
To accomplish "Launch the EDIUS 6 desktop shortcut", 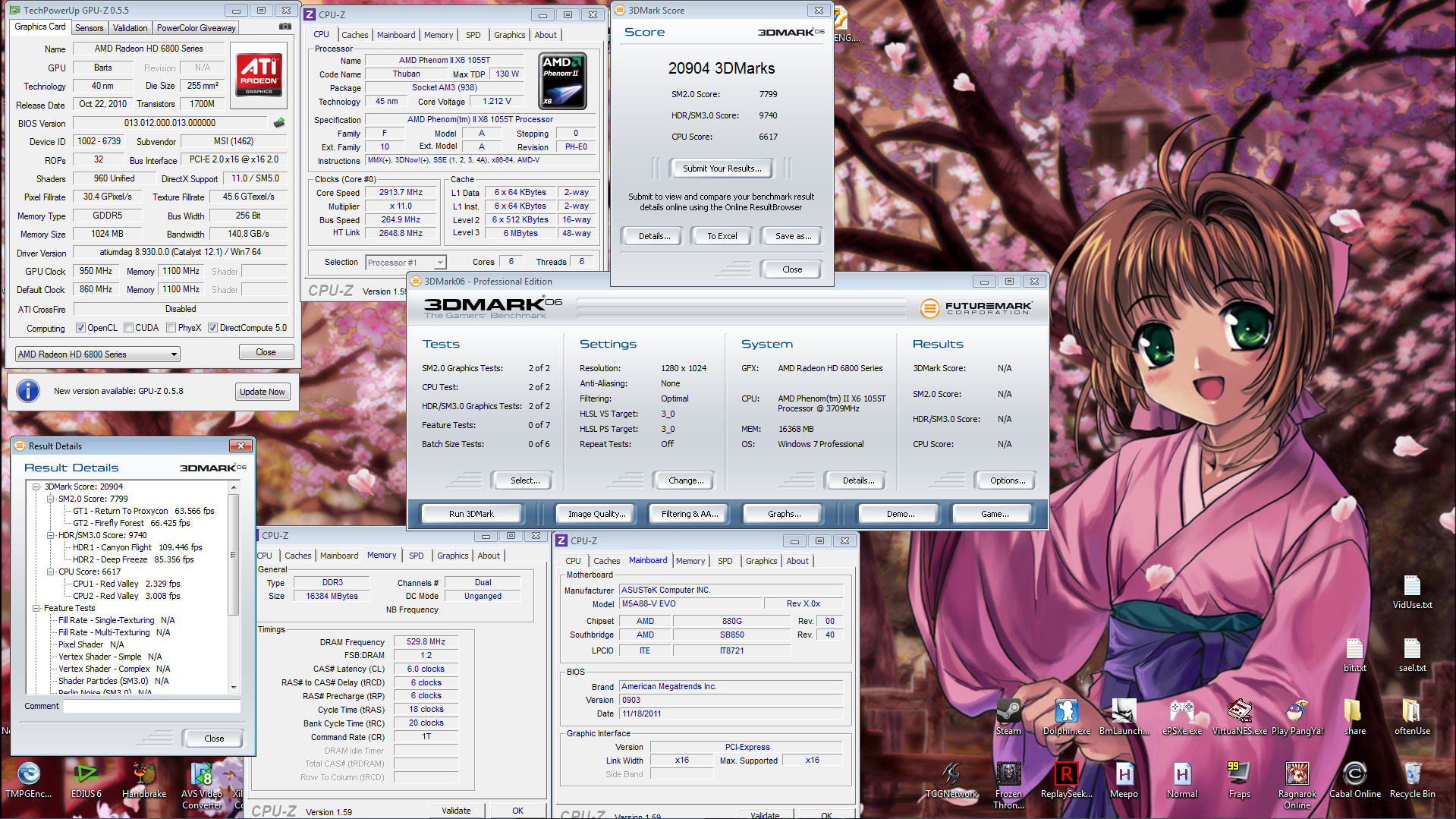I will (x=86, y=780).
